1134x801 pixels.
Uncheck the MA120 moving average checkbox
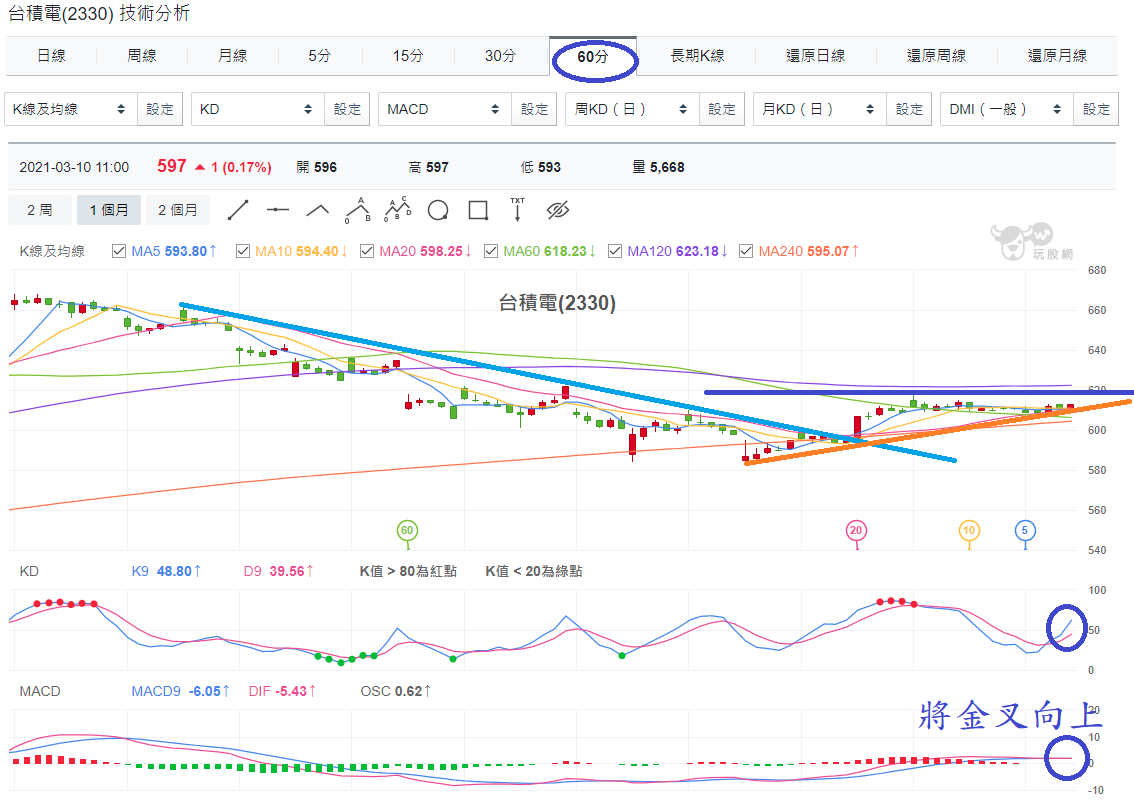click(x=615, y=251)
